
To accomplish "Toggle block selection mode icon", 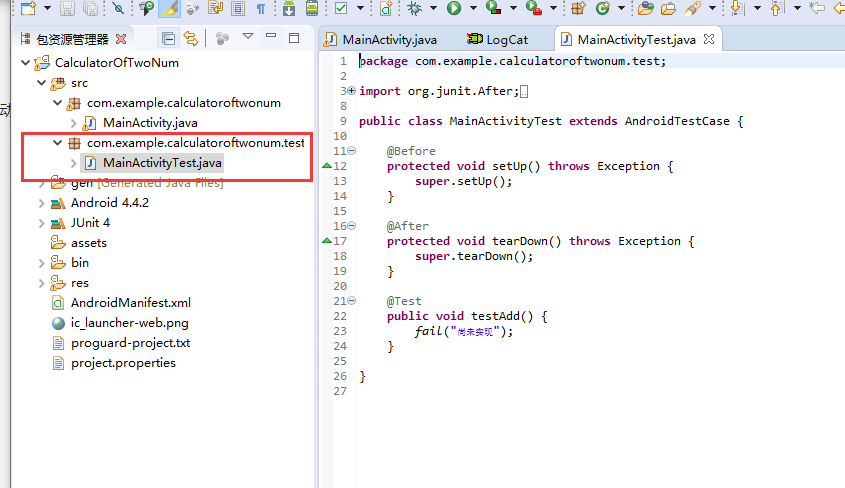I will (x=238, y=8).
